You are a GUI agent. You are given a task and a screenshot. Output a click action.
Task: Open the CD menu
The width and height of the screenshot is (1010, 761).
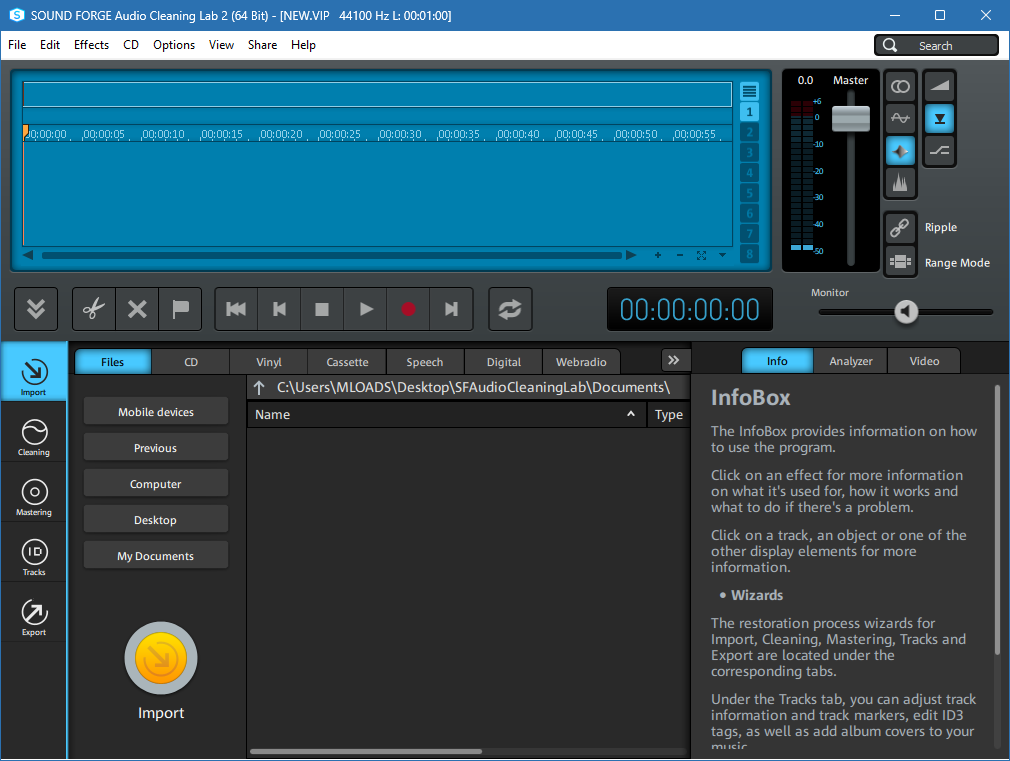131,45
